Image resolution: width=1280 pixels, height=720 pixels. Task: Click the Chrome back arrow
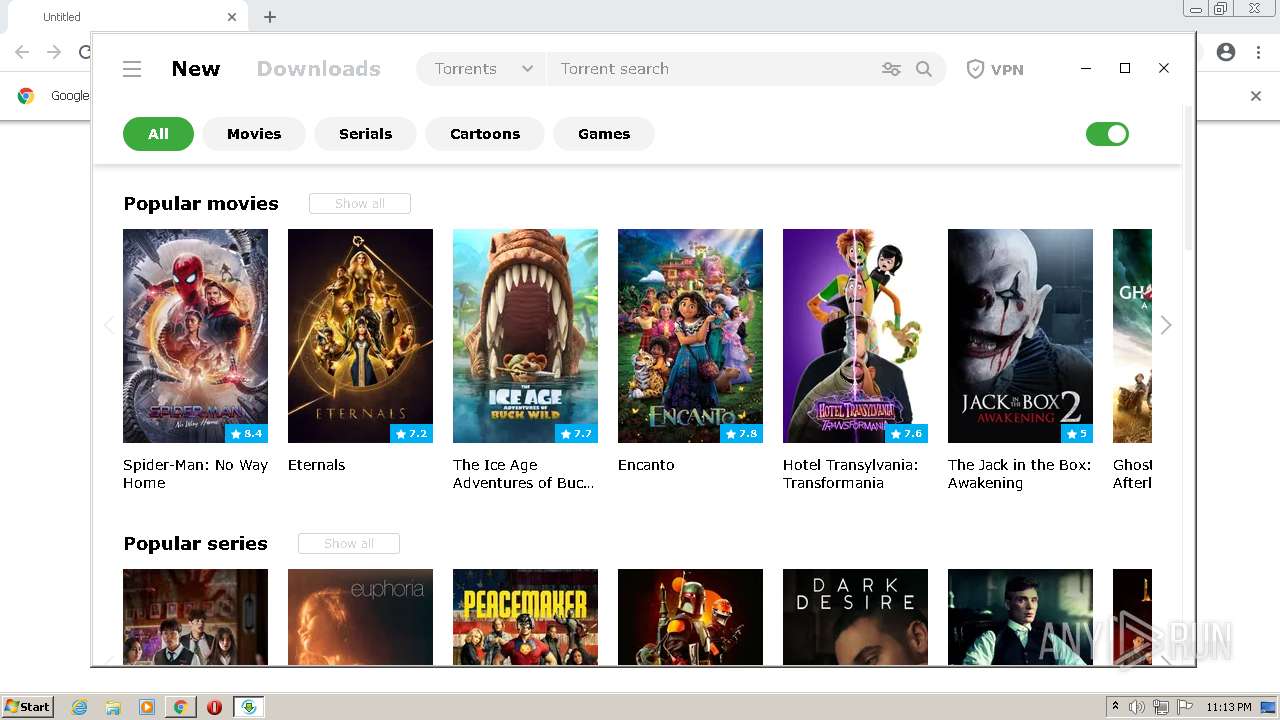[x=22, y=52]
